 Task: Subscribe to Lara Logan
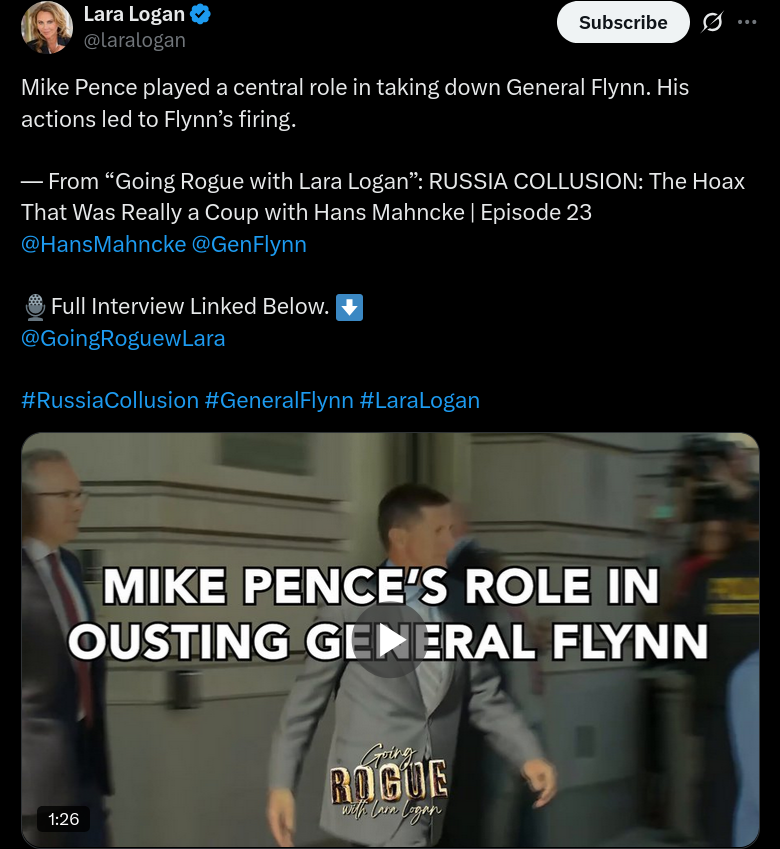tap(623, 22)
